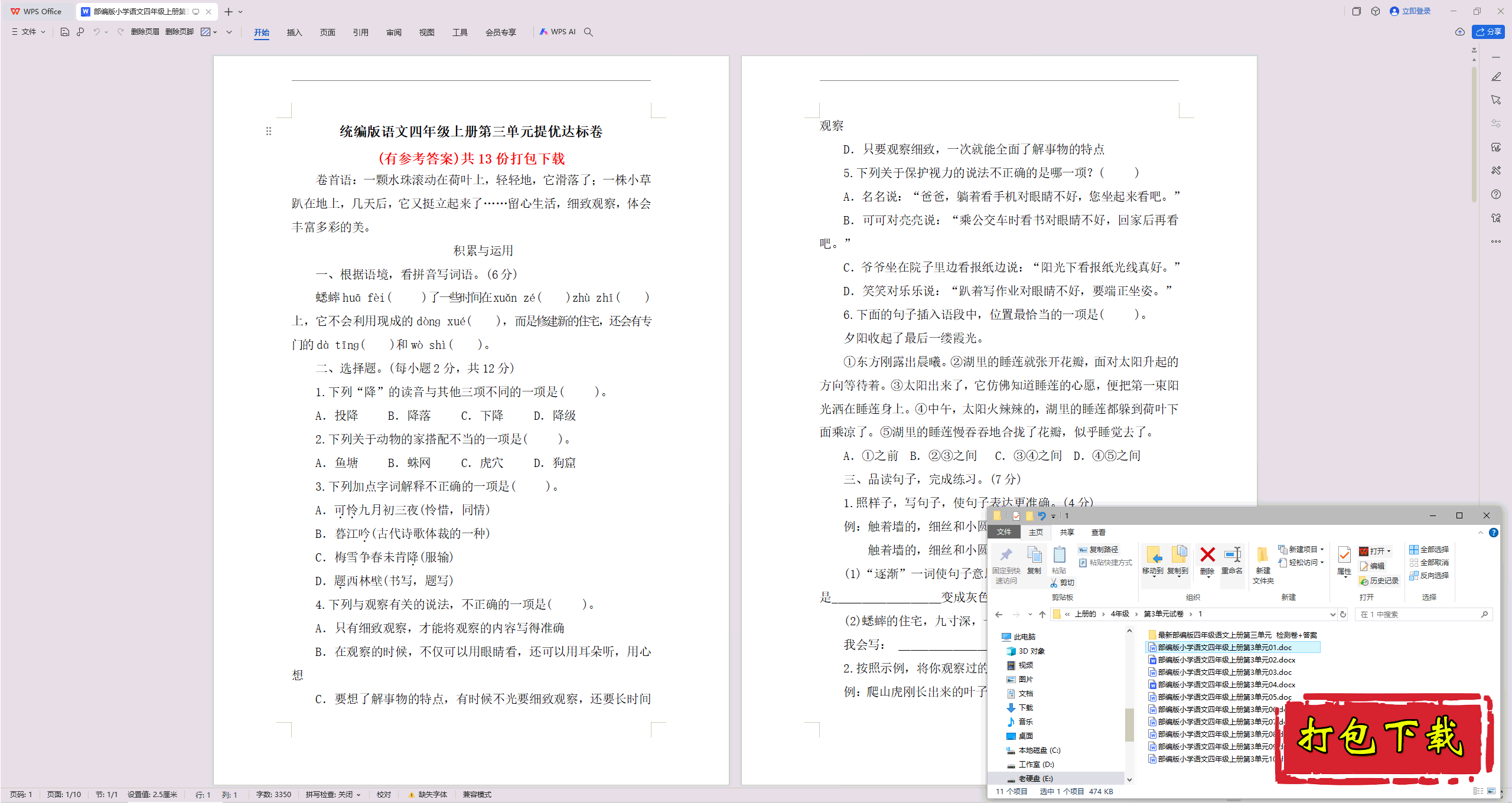The image size is (1512, 803).
Task: Click the Undo arrow in WPS toolbar
Action: coord(96,32)
